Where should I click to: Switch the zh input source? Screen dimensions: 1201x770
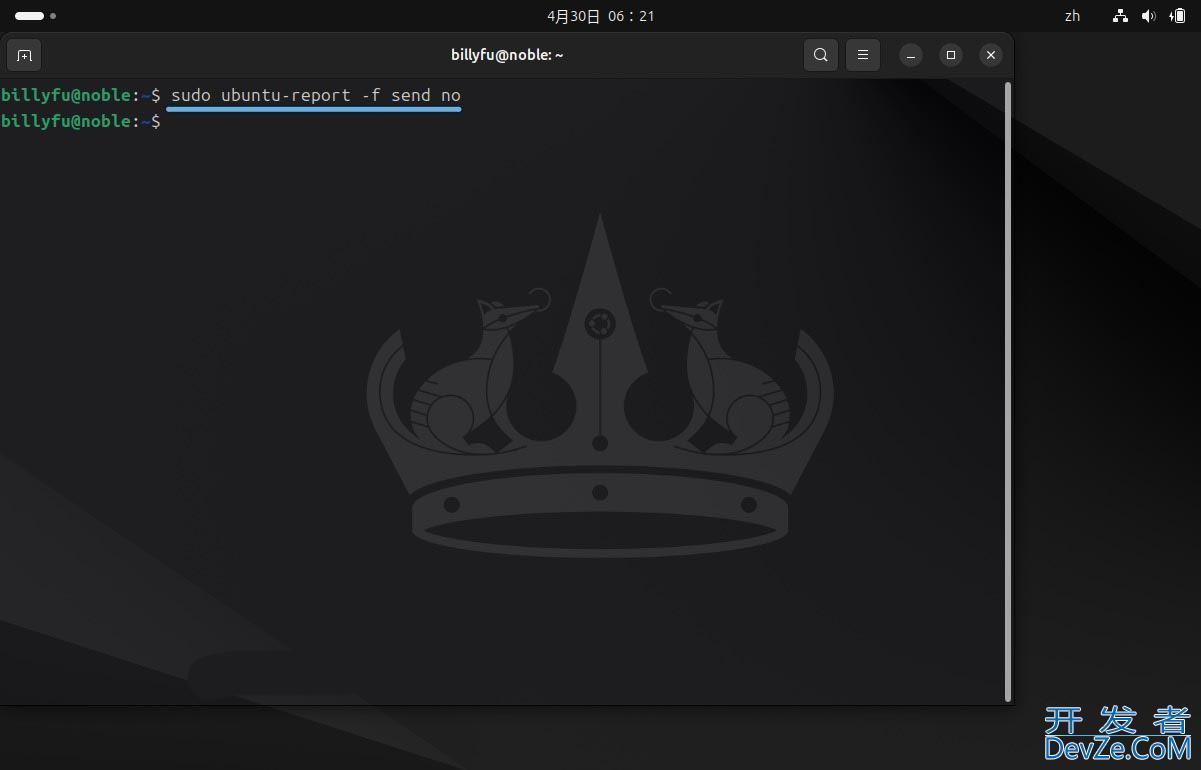pos(1073,16)
